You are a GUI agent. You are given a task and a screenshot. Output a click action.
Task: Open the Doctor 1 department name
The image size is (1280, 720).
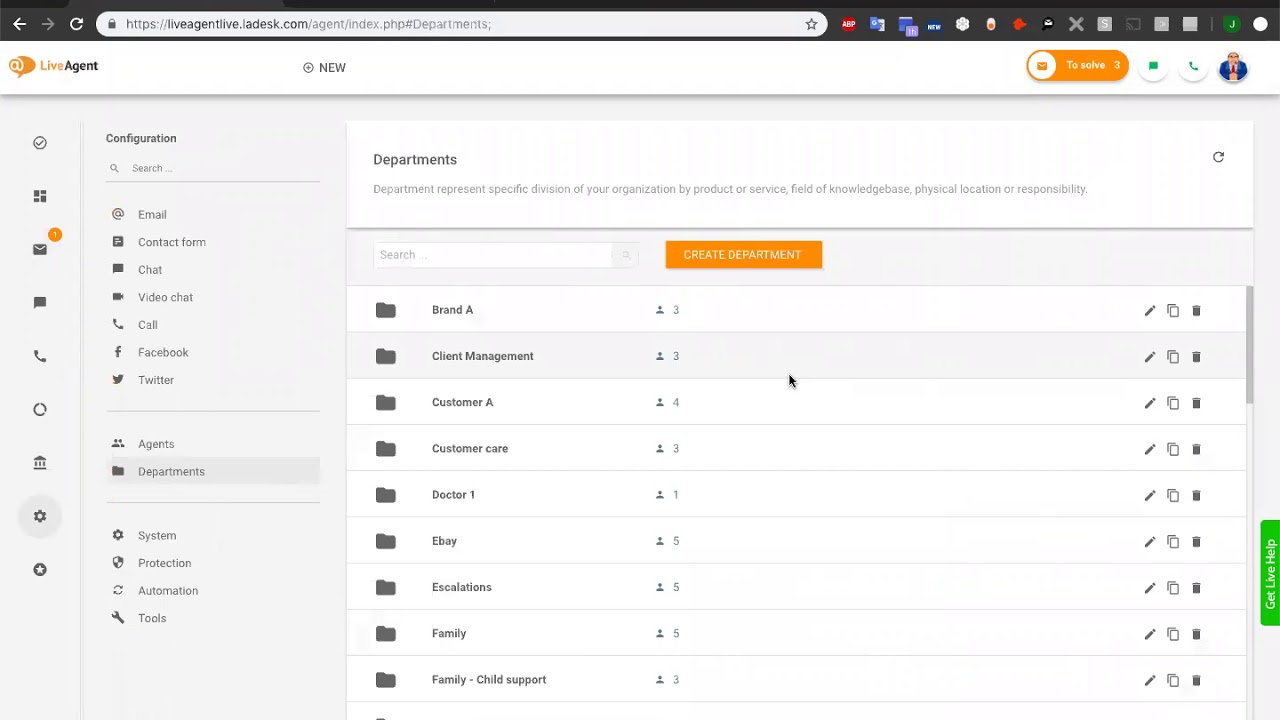(x=453, y=495)
